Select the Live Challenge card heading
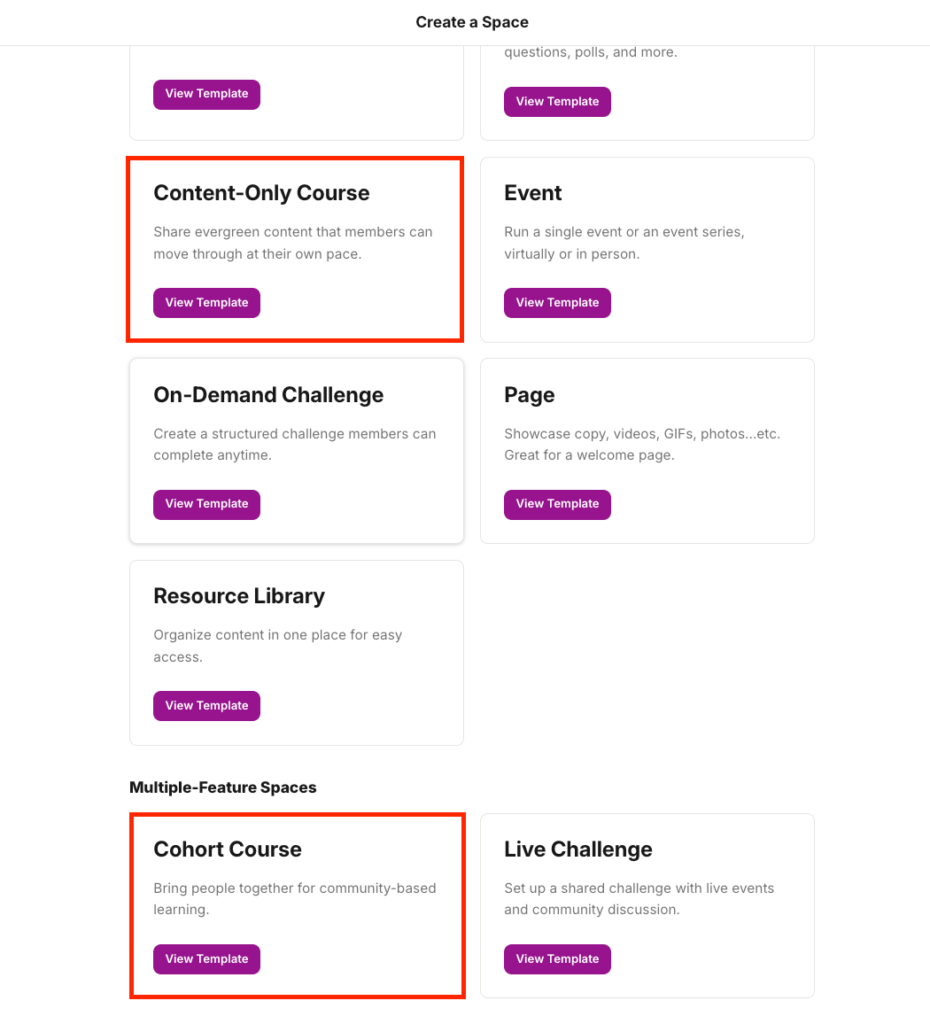 578,849
